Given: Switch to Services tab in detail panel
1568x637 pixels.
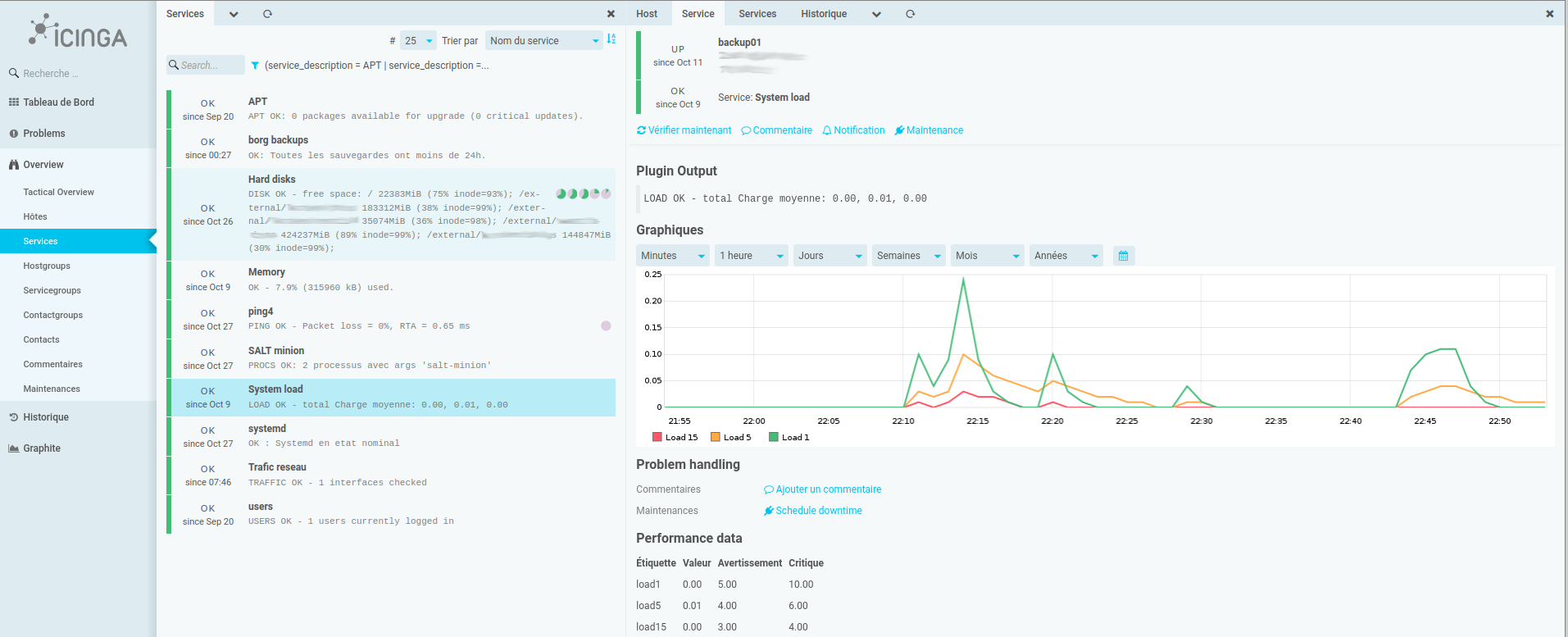Looking at the screenshot, I should 757,14.
